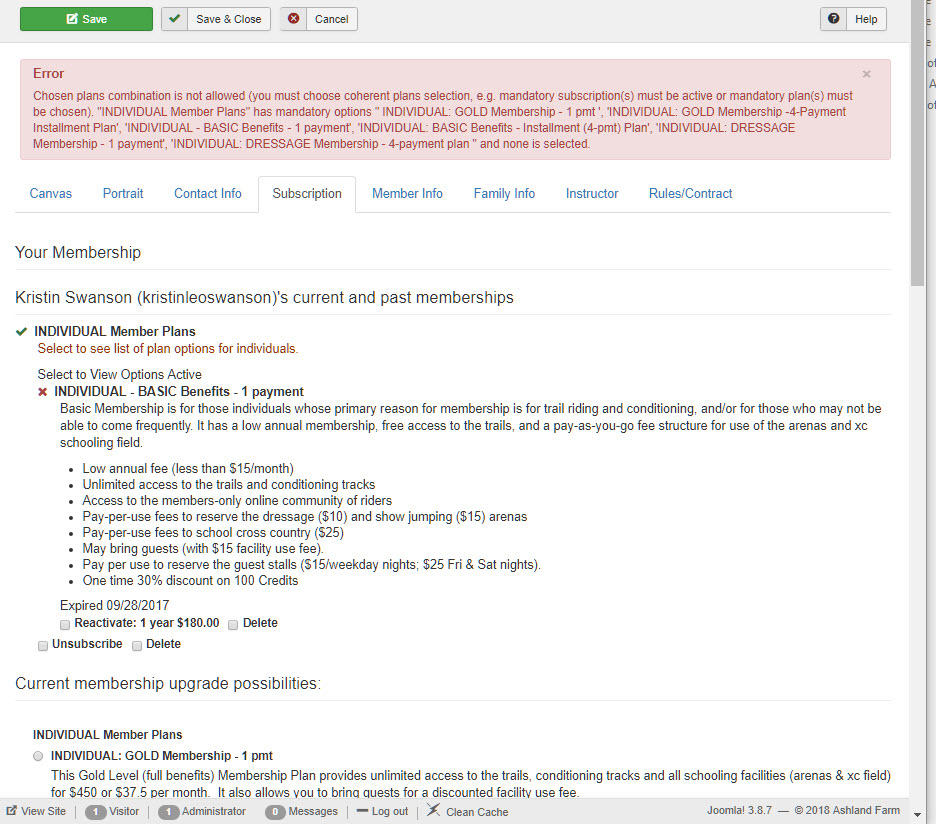Select the Subscription tab

tap(307, 193)
